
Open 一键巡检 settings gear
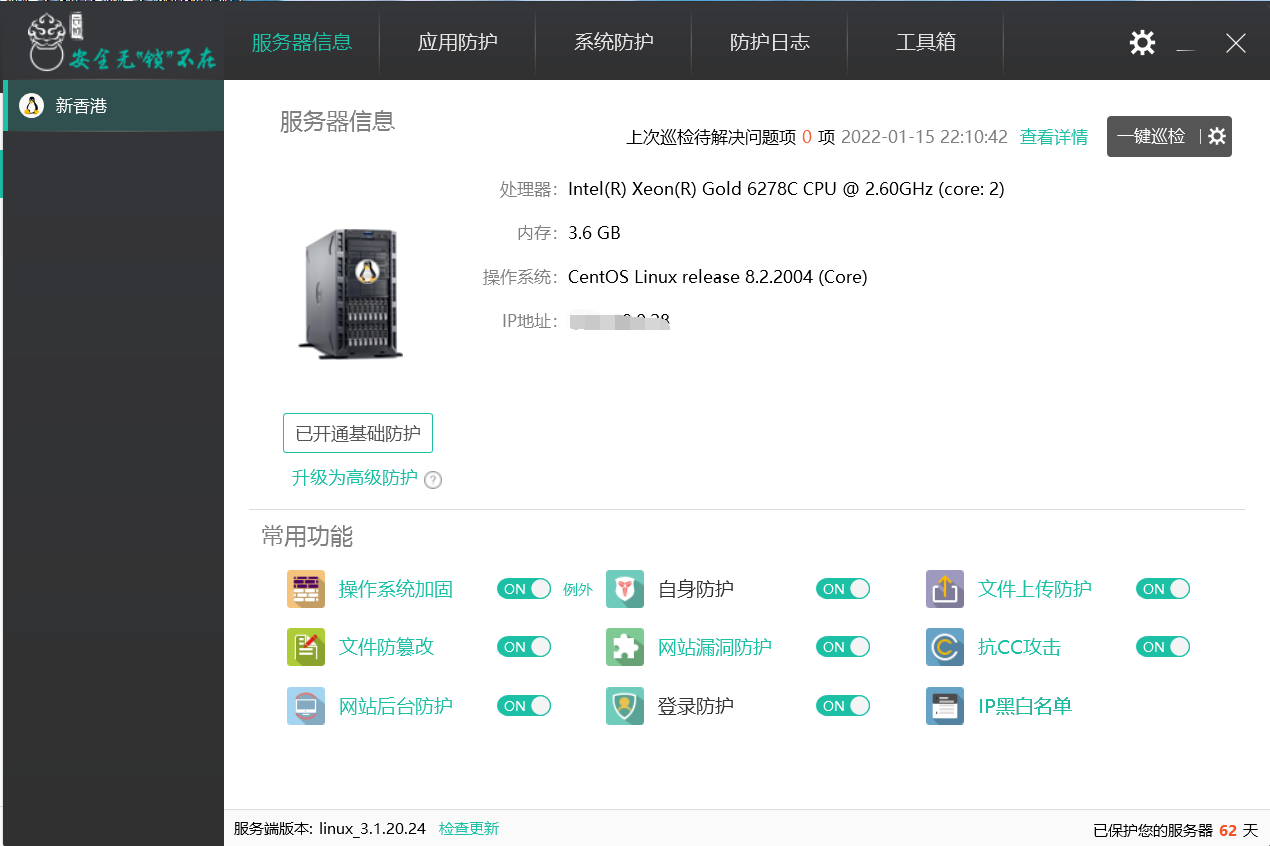click(1217, 137)
